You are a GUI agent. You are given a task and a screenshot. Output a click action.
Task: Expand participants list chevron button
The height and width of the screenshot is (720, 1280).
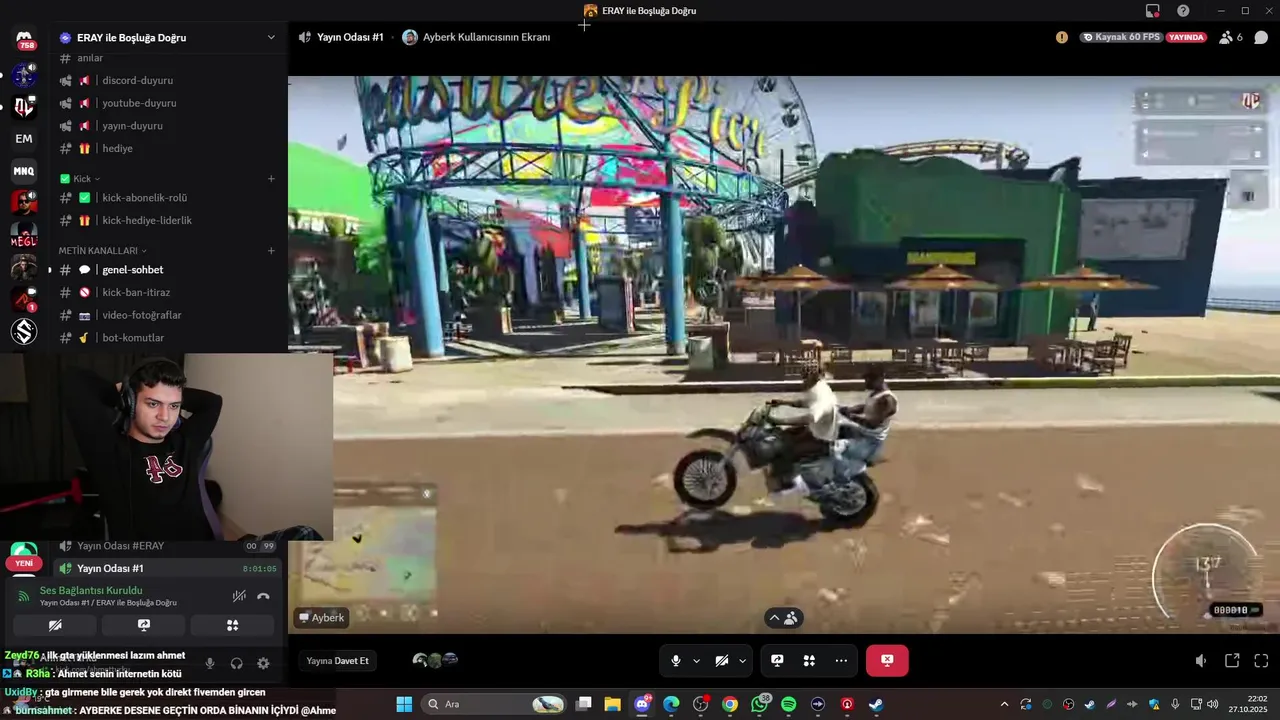coord(783,618)
